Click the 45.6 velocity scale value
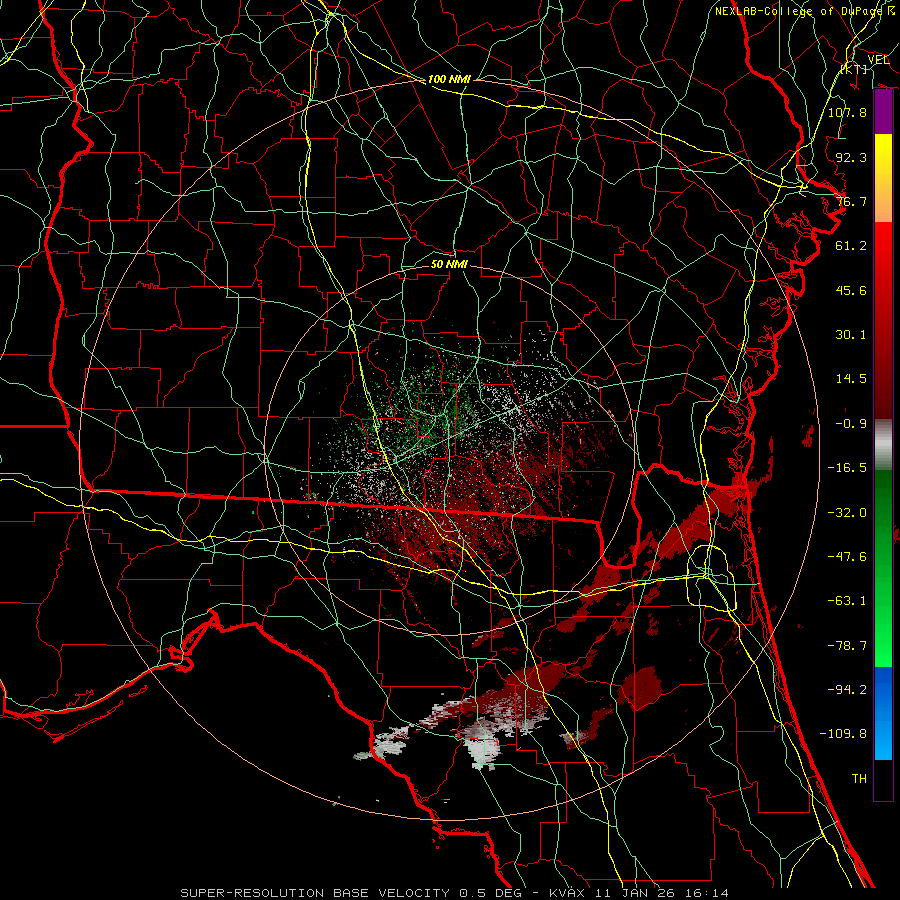 click(x=851, y=290)
